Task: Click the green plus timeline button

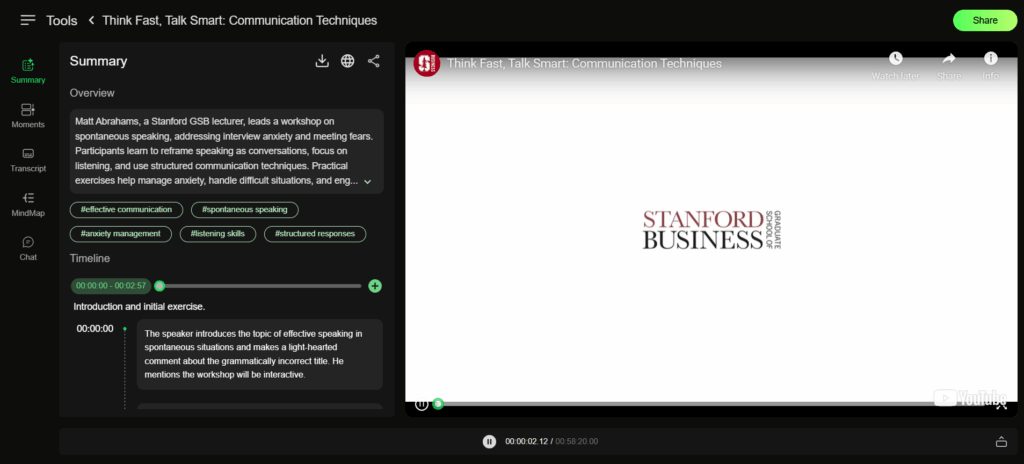Action: (x=375, y=286)
